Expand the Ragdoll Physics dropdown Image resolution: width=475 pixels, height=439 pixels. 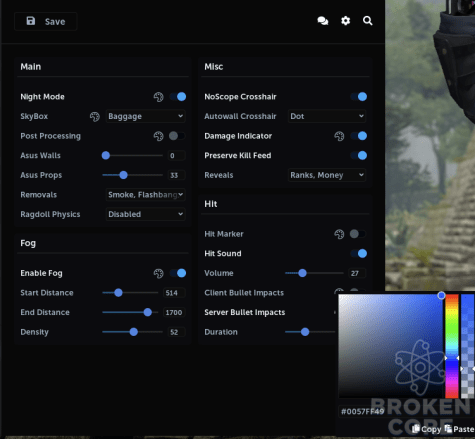pos(145,214)
